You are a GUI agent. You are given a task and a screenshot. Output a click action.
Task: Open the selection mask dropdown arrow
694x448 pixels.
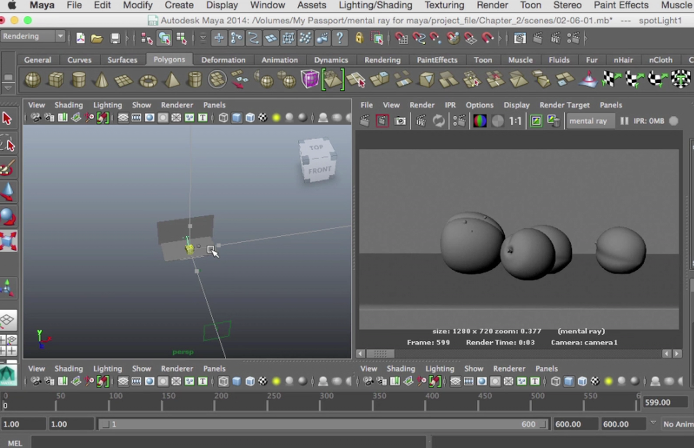(202, 39)
